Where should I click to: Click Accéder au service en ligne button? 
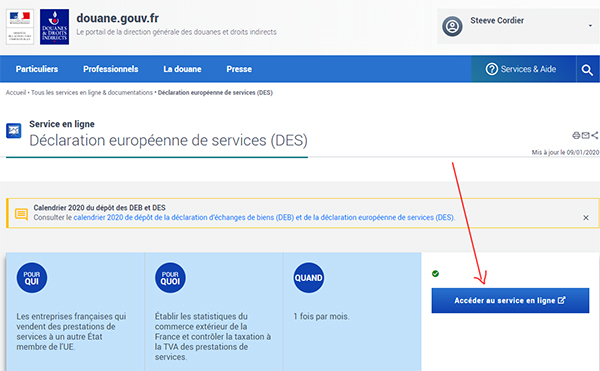point(510,301)
